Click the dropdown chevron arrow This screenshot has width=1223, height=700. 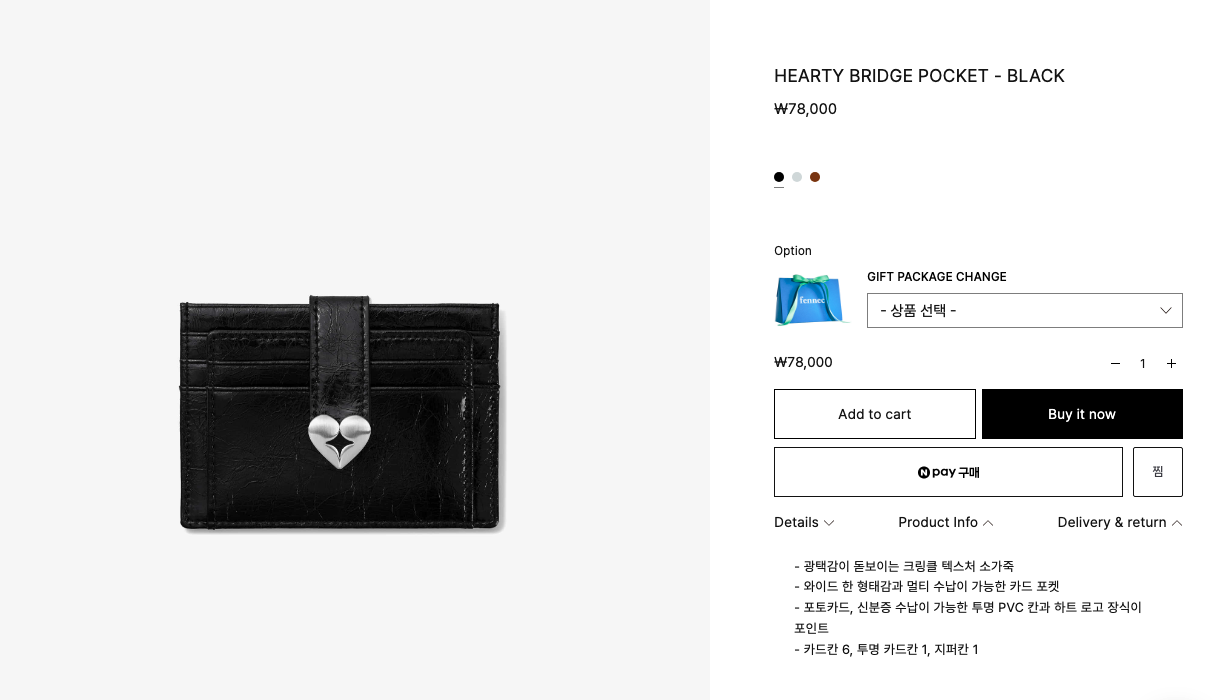(x=1166, y=310)
